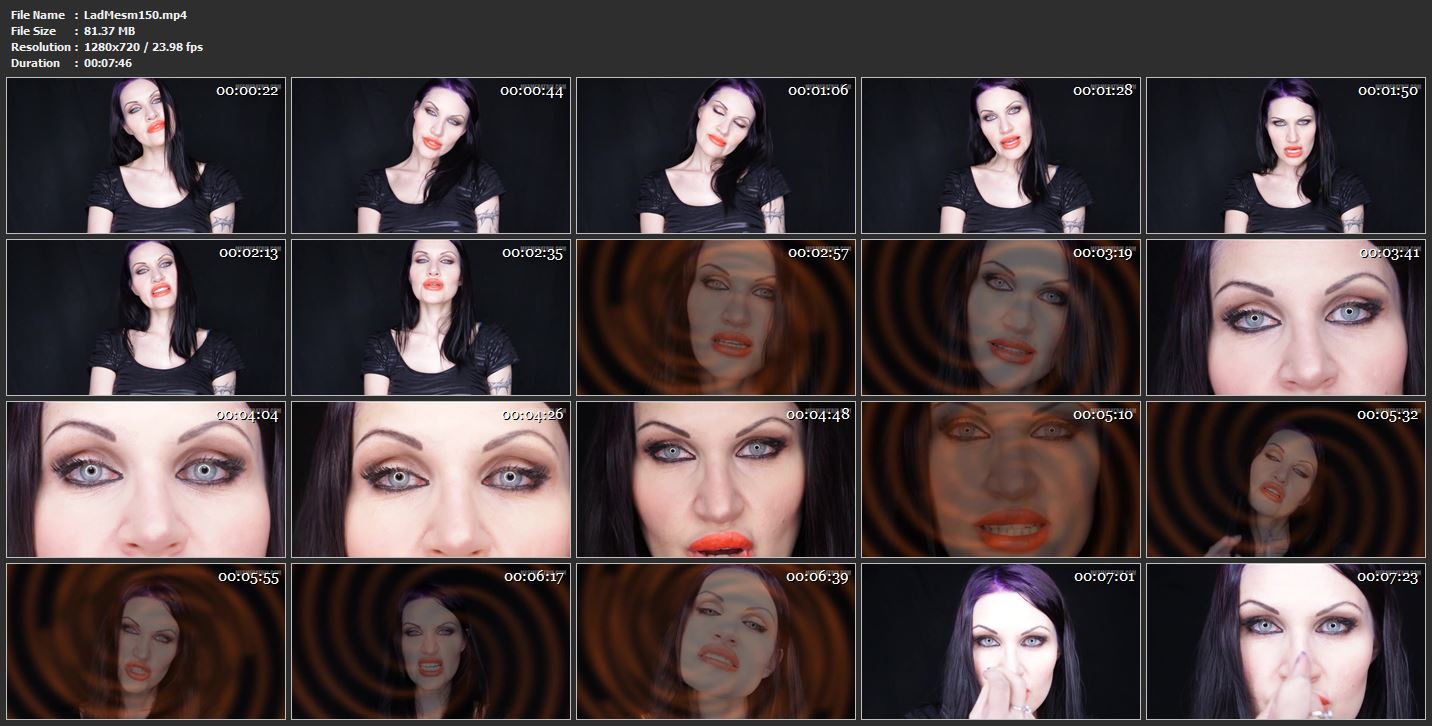The width and height of the screenshot is (1432, 726).
Task: Select the thumbnail at 00:03:41
Action: (1286, 317)
